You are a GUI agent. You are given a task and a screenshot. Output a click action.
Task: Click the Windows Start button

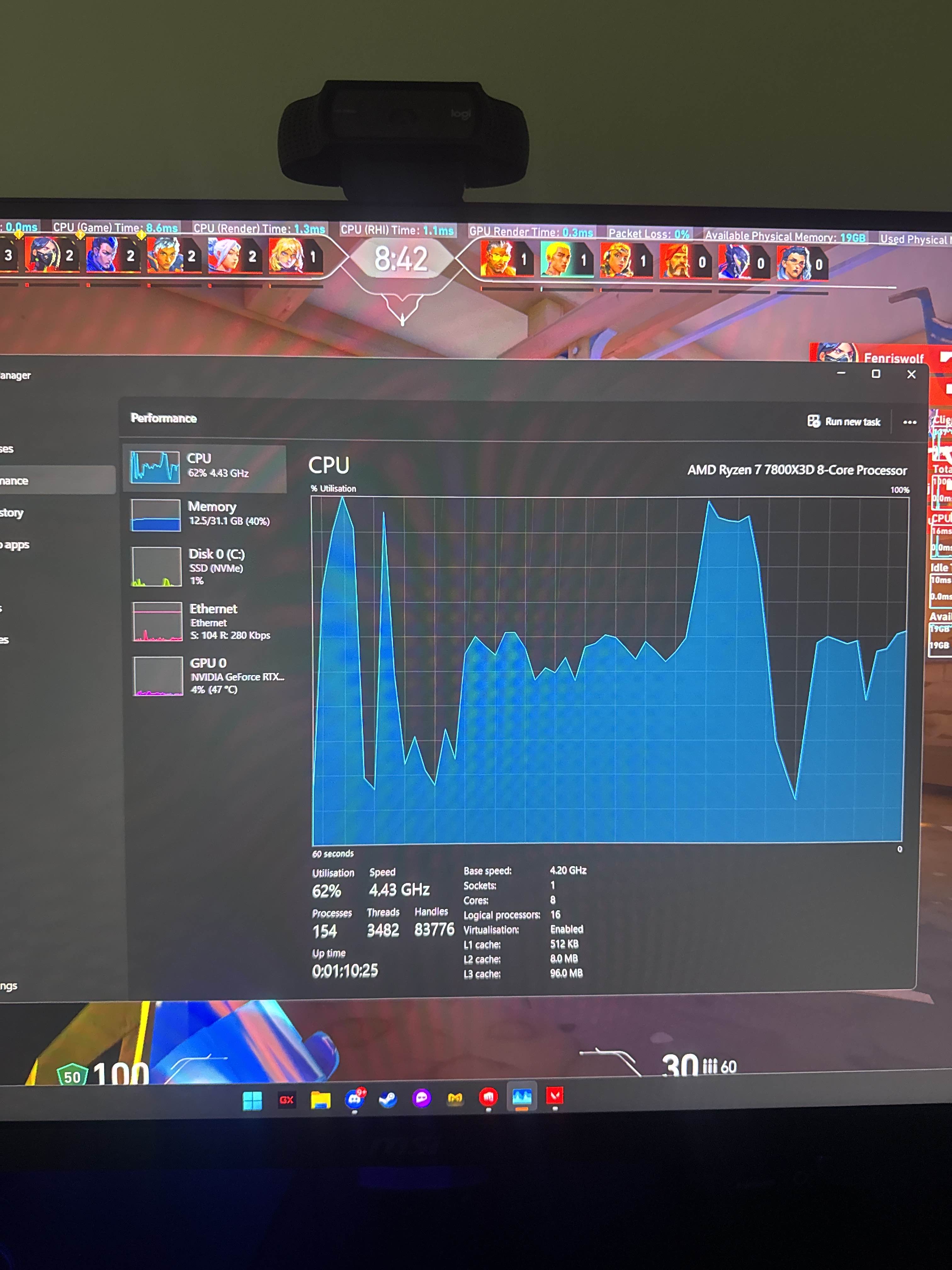coord(252,1101)
